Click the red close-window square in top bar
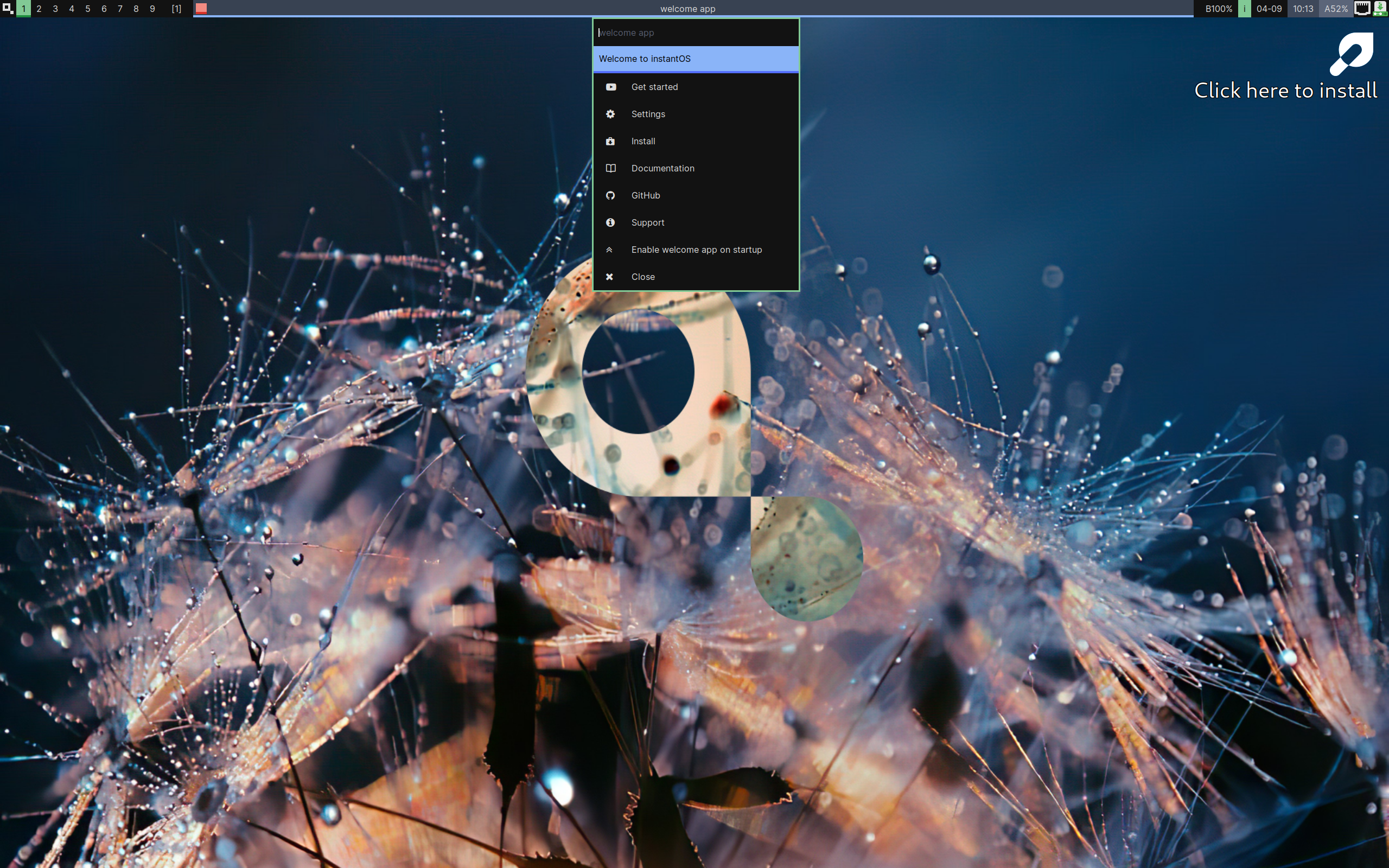1389x868 pixels. 201,8
